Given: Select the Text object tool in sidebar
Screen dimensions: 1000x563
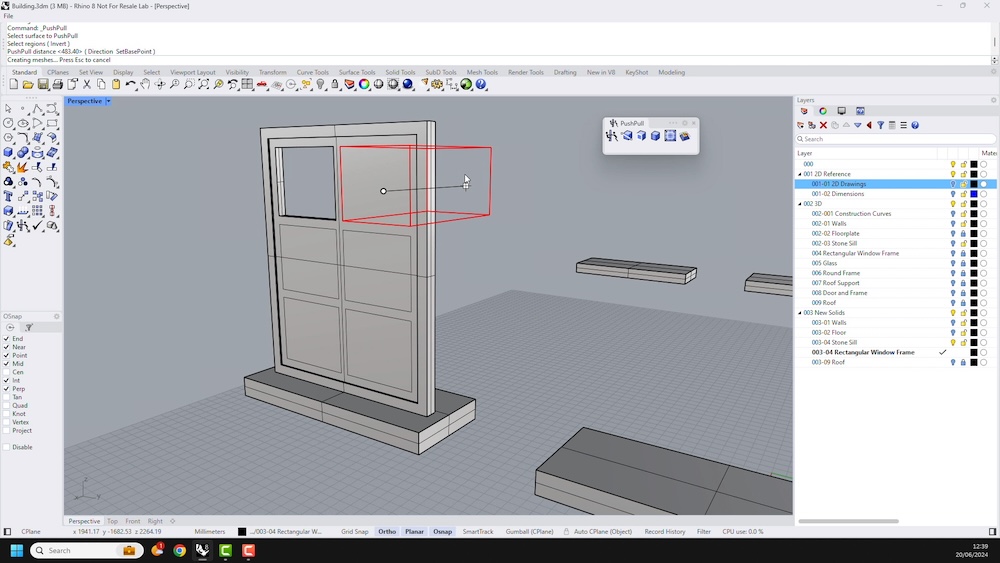Looking at the screenshot, I should [x=8, y=196].
